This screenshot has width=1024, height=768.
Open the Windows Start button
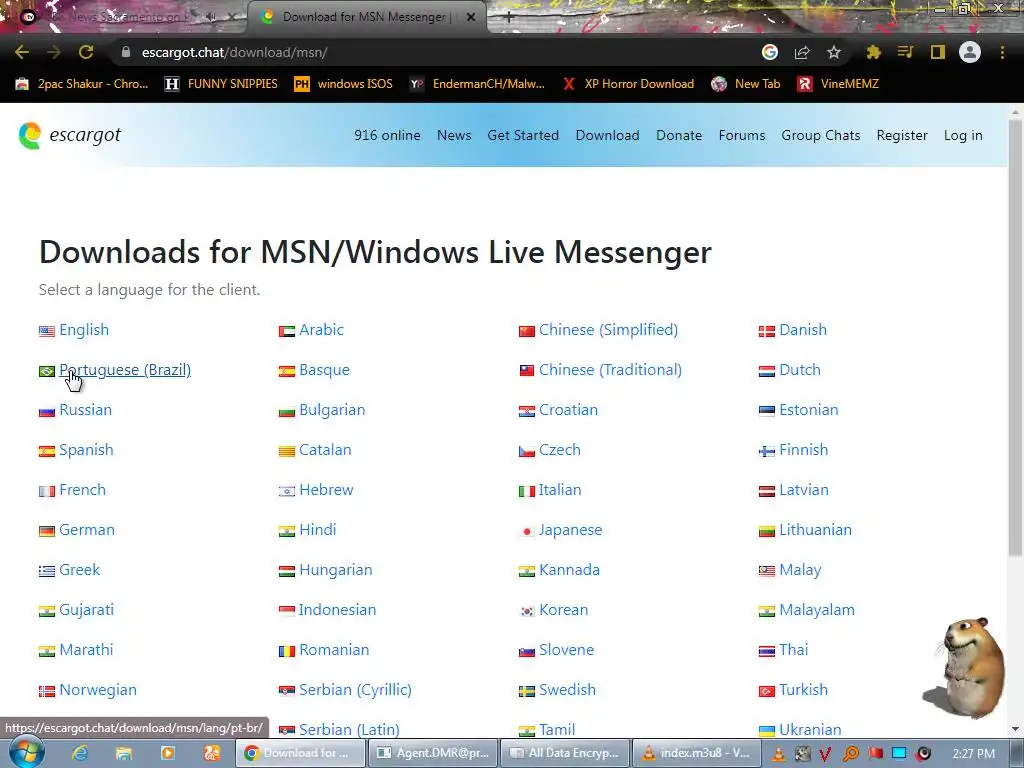point(27,752)
